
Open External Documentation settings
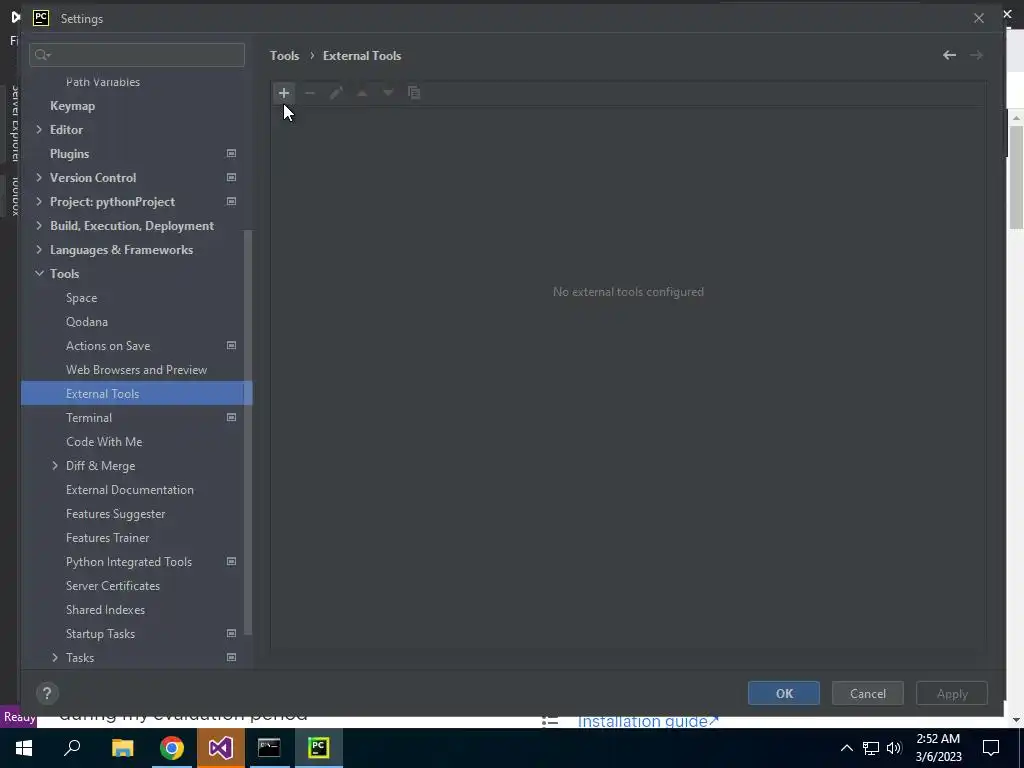(x=130, y=490)
